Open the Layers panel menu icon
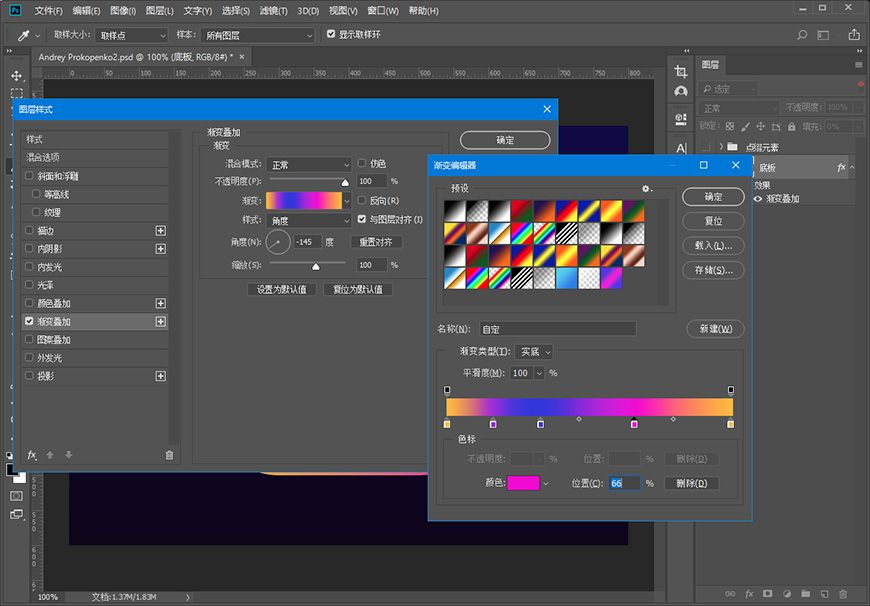This screenshot has height=606, width=870. pos(859,65)
